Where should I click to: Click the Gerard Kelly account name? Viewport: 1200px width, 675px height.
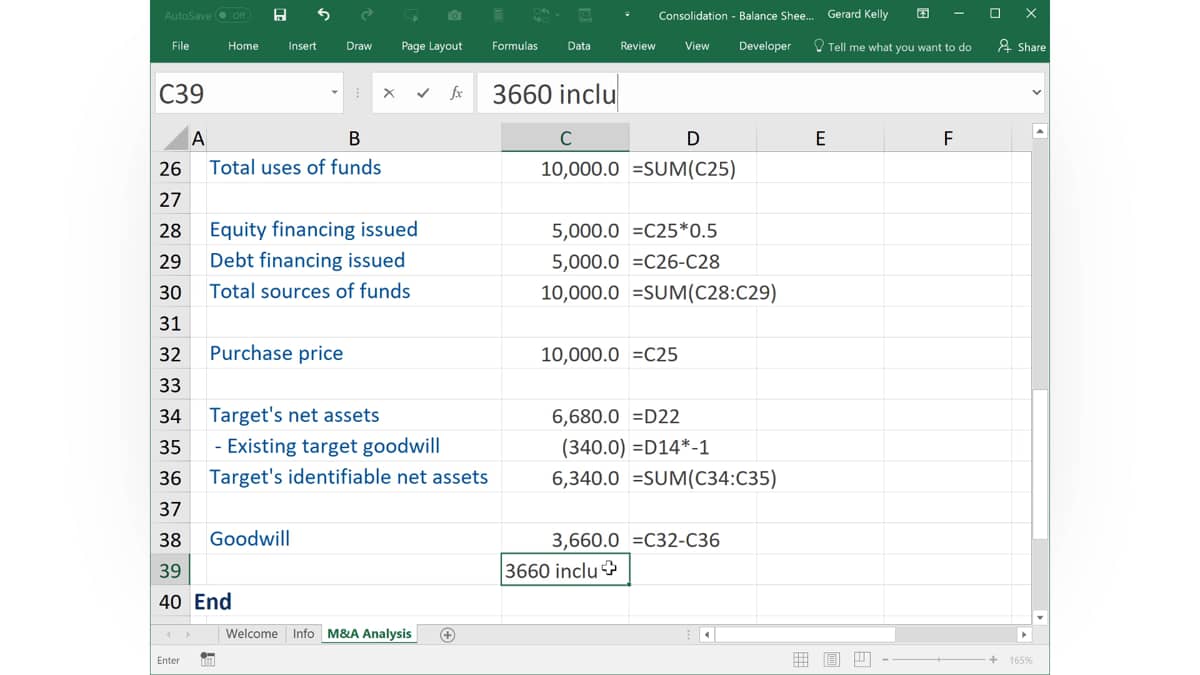pos(858,14)
